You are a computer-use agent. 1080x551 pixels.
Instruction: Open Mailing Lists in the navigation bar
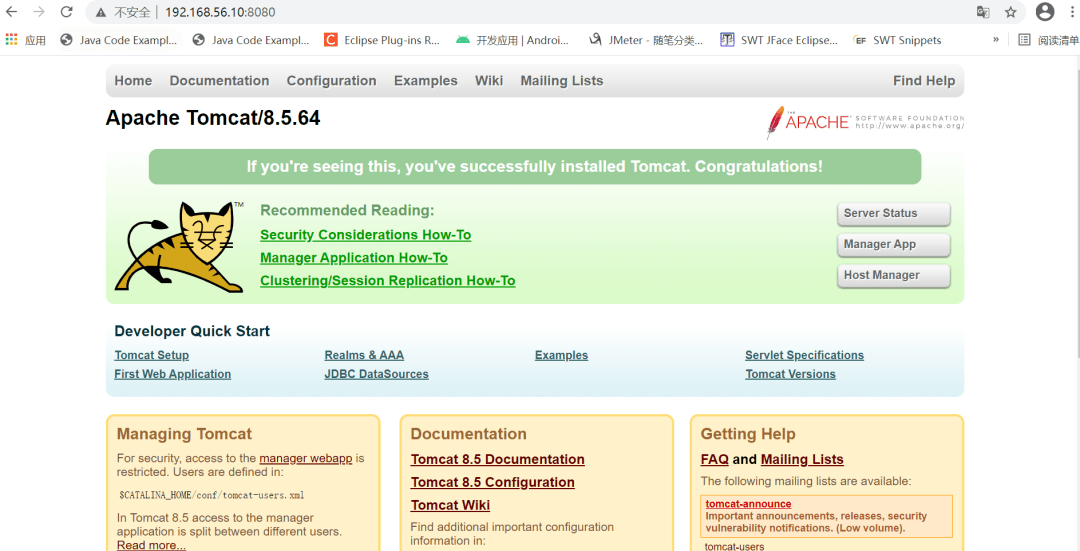(561, 81)
